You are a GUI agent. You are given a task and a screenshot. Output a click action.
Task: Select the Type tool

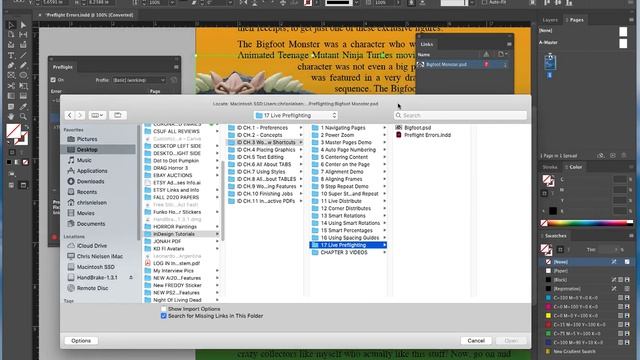11,55
